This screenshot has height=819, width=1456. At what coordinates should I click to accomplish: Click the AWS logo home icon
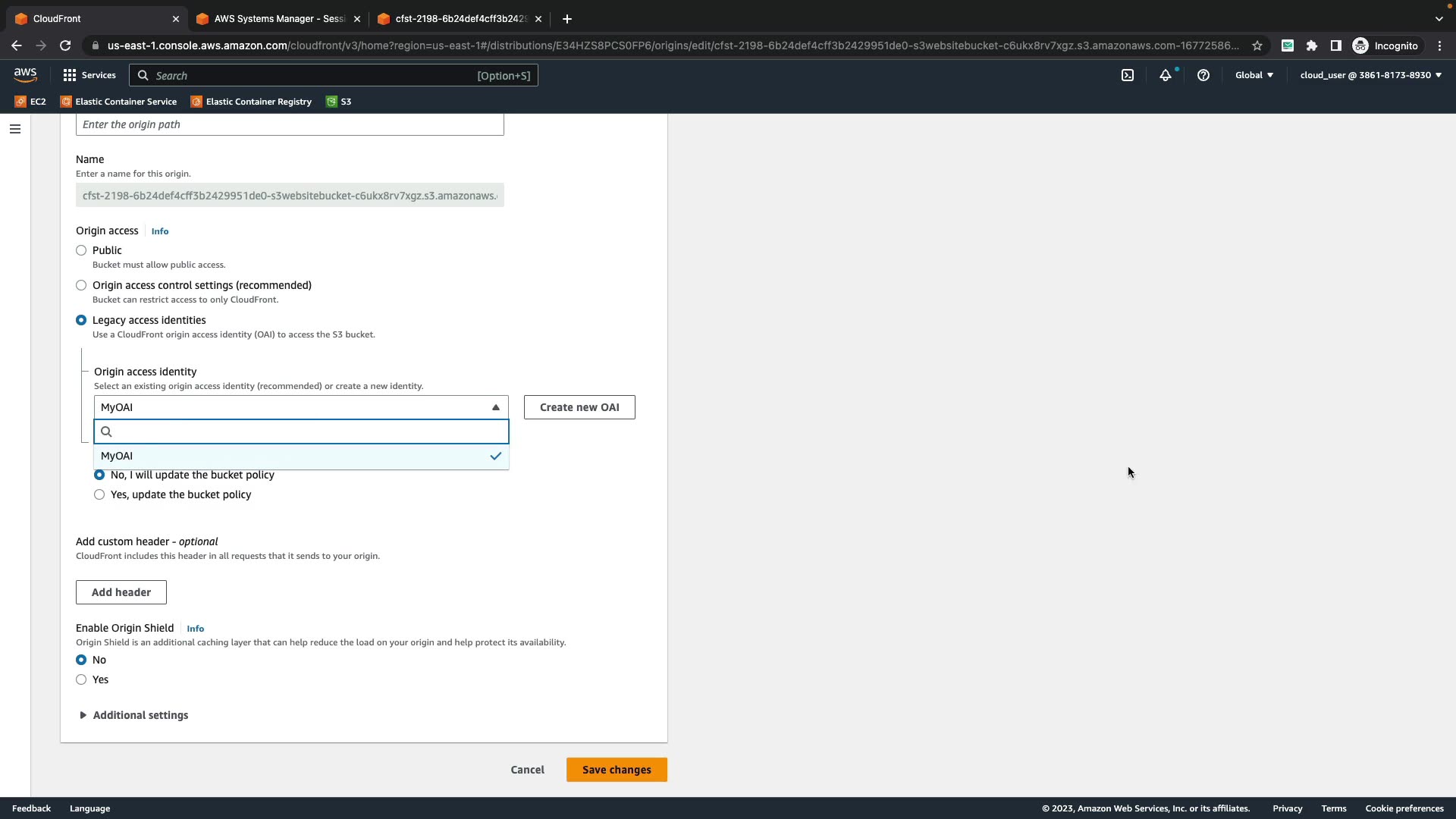(x=25, y=75)
